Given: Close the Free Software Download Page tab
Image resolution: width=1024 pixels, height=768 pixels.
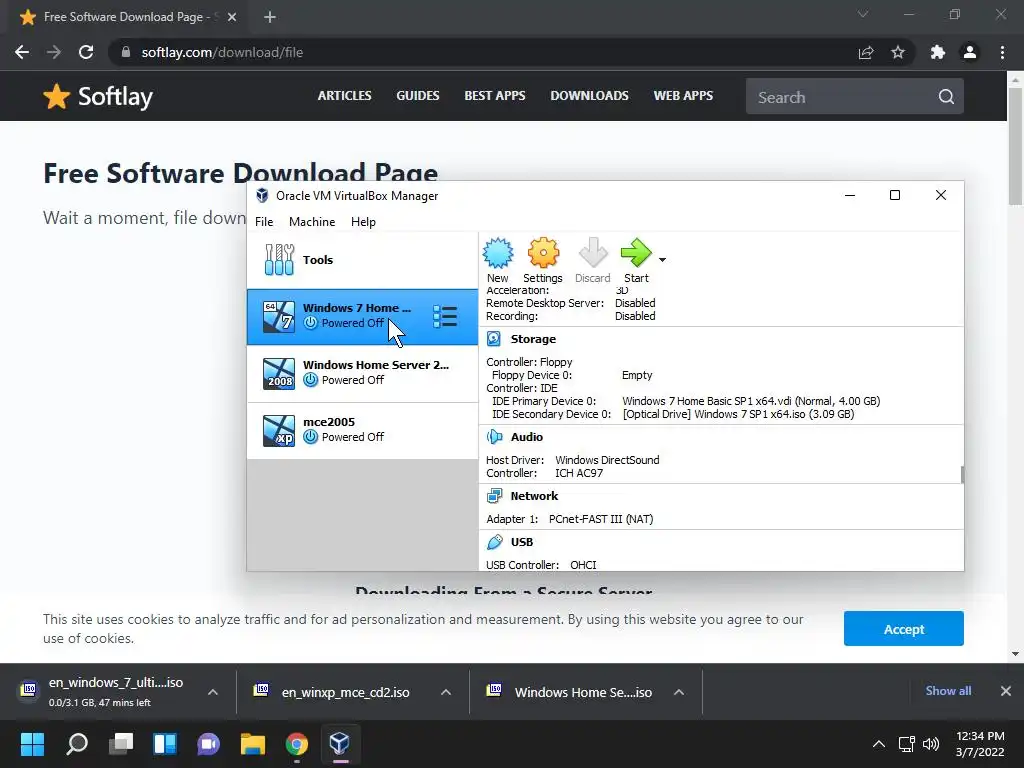Looking at the screenshot, I should 232,17.
